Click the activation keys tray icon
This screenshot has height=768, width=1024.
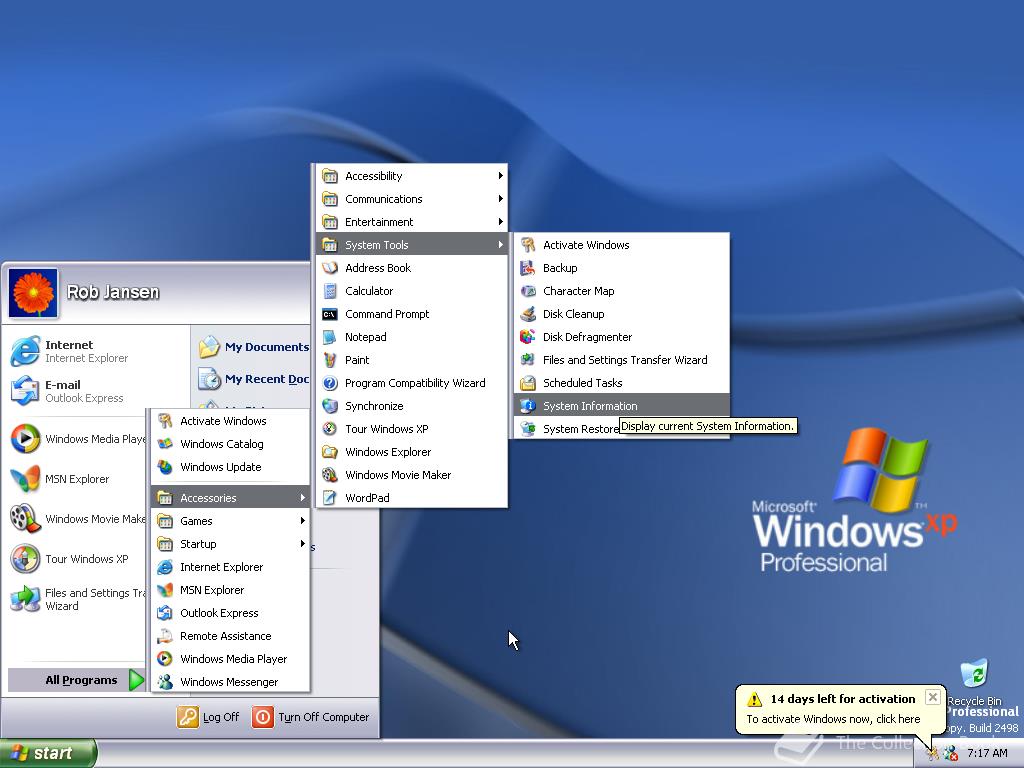(933, 754)
